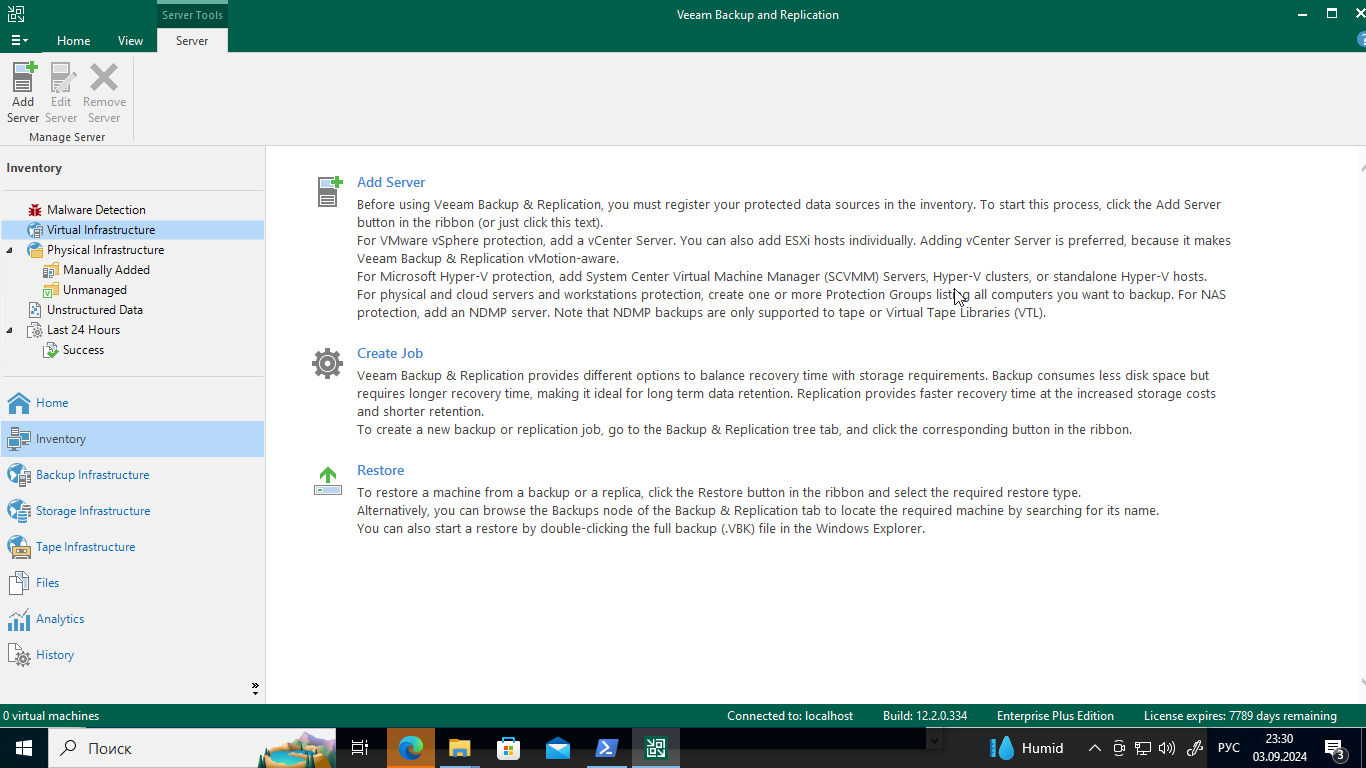Select Malware Detection in inventory tree

[96, 210]
